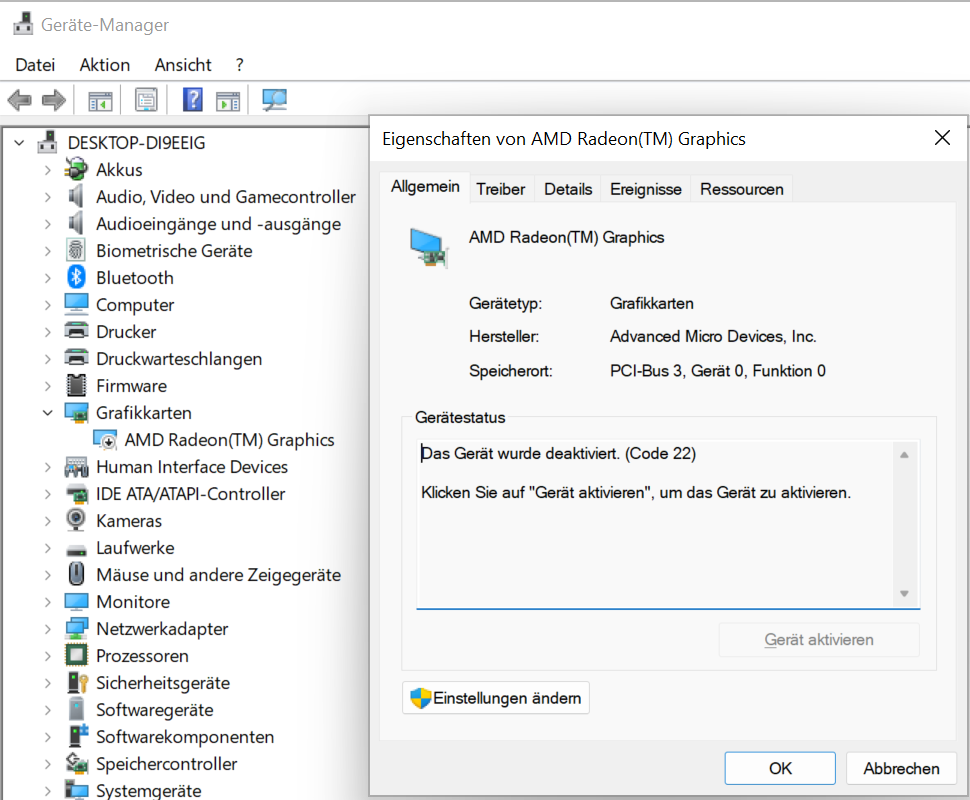The height and width of the screenshot is (800, 970).
Task: Close the Eigenschaften dialog
Action: (942, 137)
